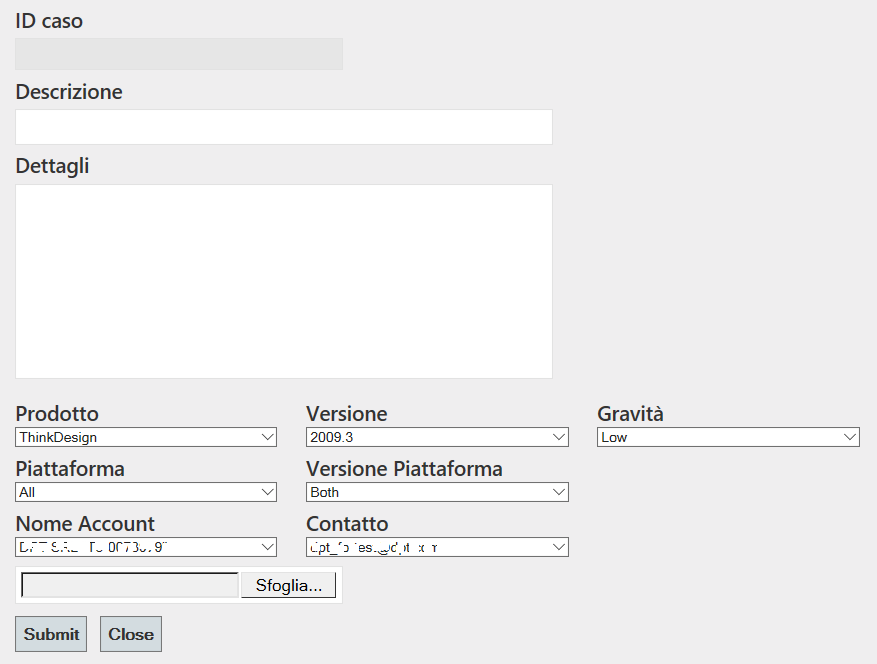Image resolution: width=877 pixels, height=664 pixels.
Task: Open the Versione Piattaforma dropdown showing Both
Action: coord(437,492)
